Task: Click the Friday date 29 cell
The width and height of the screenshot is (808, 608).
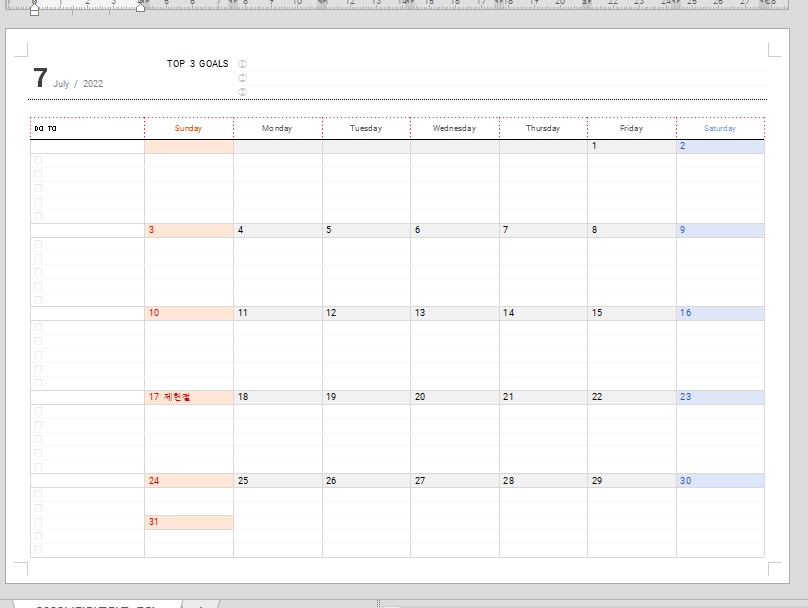Action: [x=632, y=481]
